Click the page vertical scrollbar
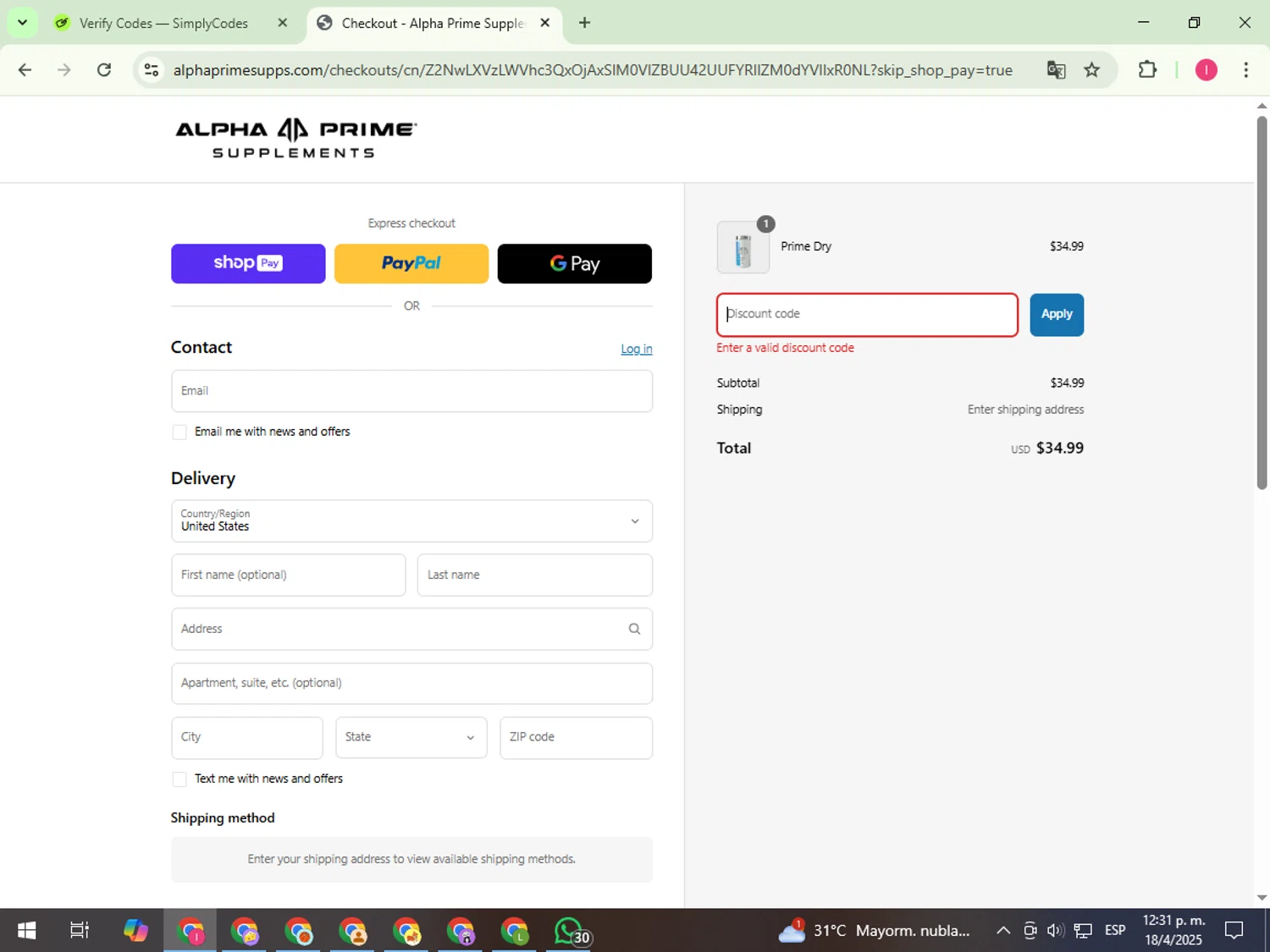Screen dimensions: 1270x952 point(1262,302)
